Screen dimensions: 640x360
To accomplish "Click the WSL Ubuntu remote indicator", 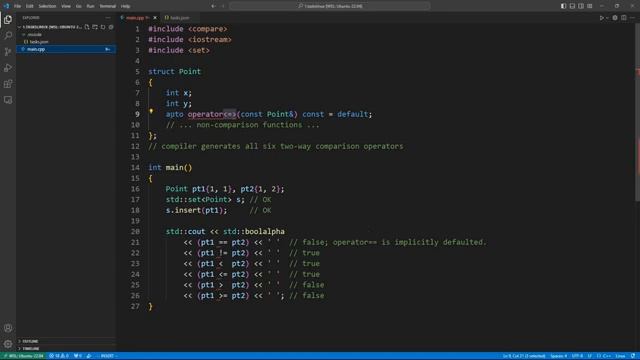I will (x=24, y=356).
